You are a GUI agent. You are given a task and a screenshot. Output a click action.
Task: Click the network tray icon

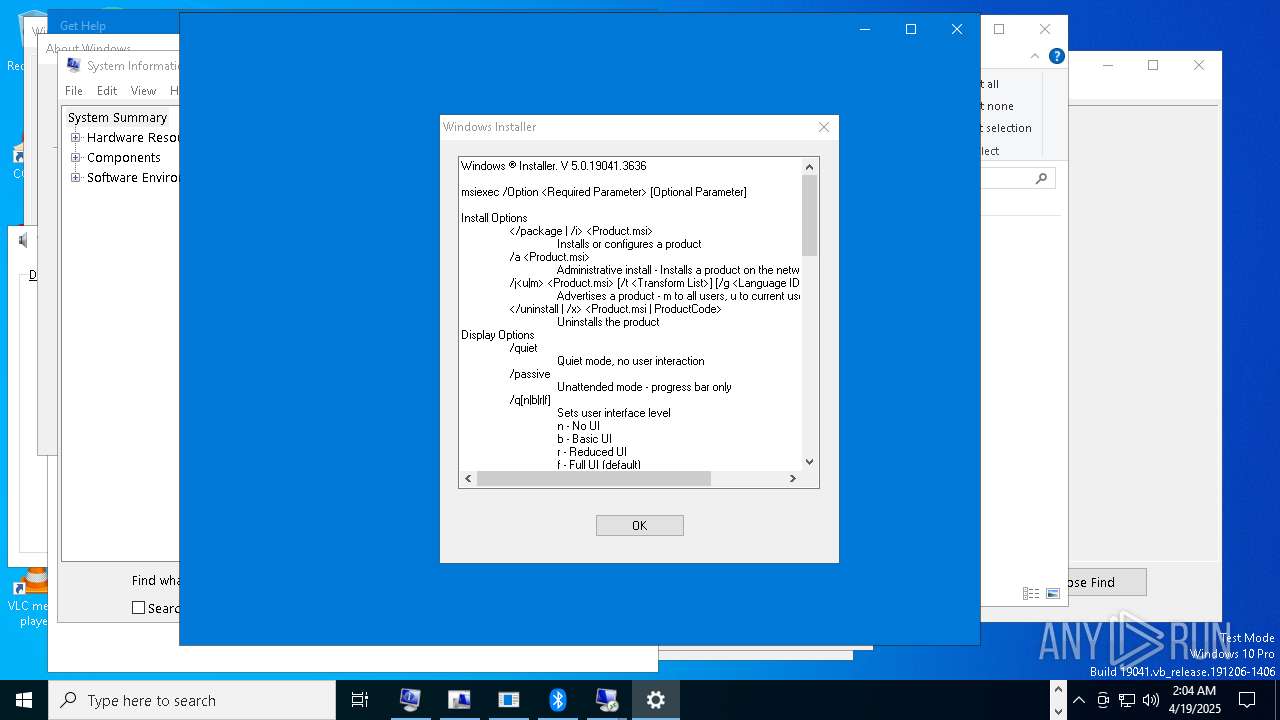click(1127, 700)
